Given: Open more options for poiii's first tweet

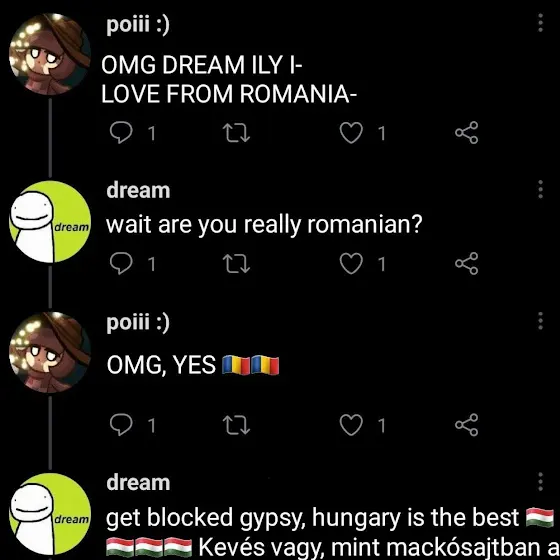Looking at the screenshot, I should tap(540, 23).
